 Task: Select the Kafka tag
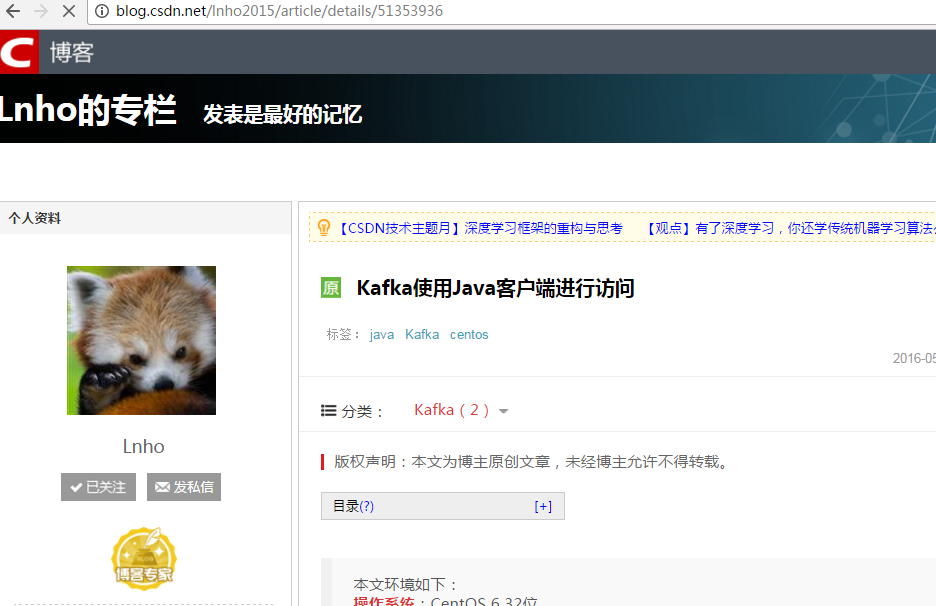coord(421,334)
